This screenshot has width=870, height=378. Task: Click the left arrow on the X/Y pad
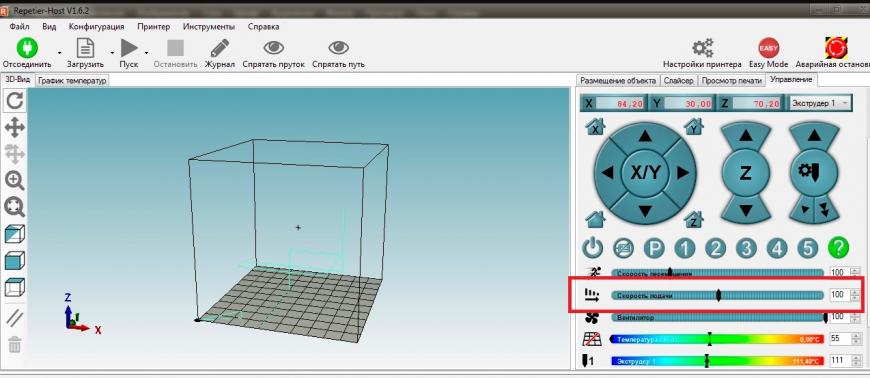click(x=607, y=173)
